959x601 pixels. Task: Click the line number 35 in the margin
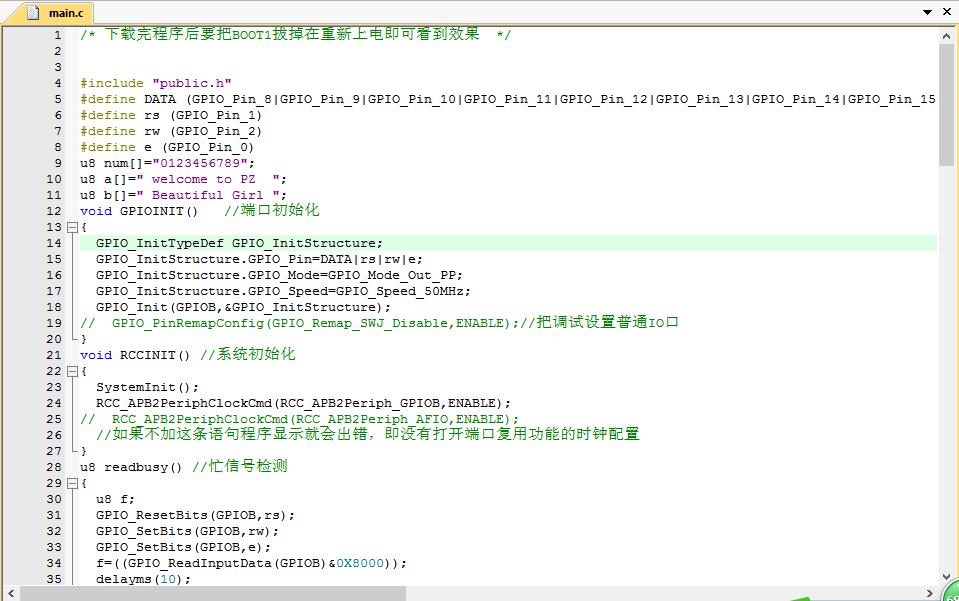(x=54, y=579)
